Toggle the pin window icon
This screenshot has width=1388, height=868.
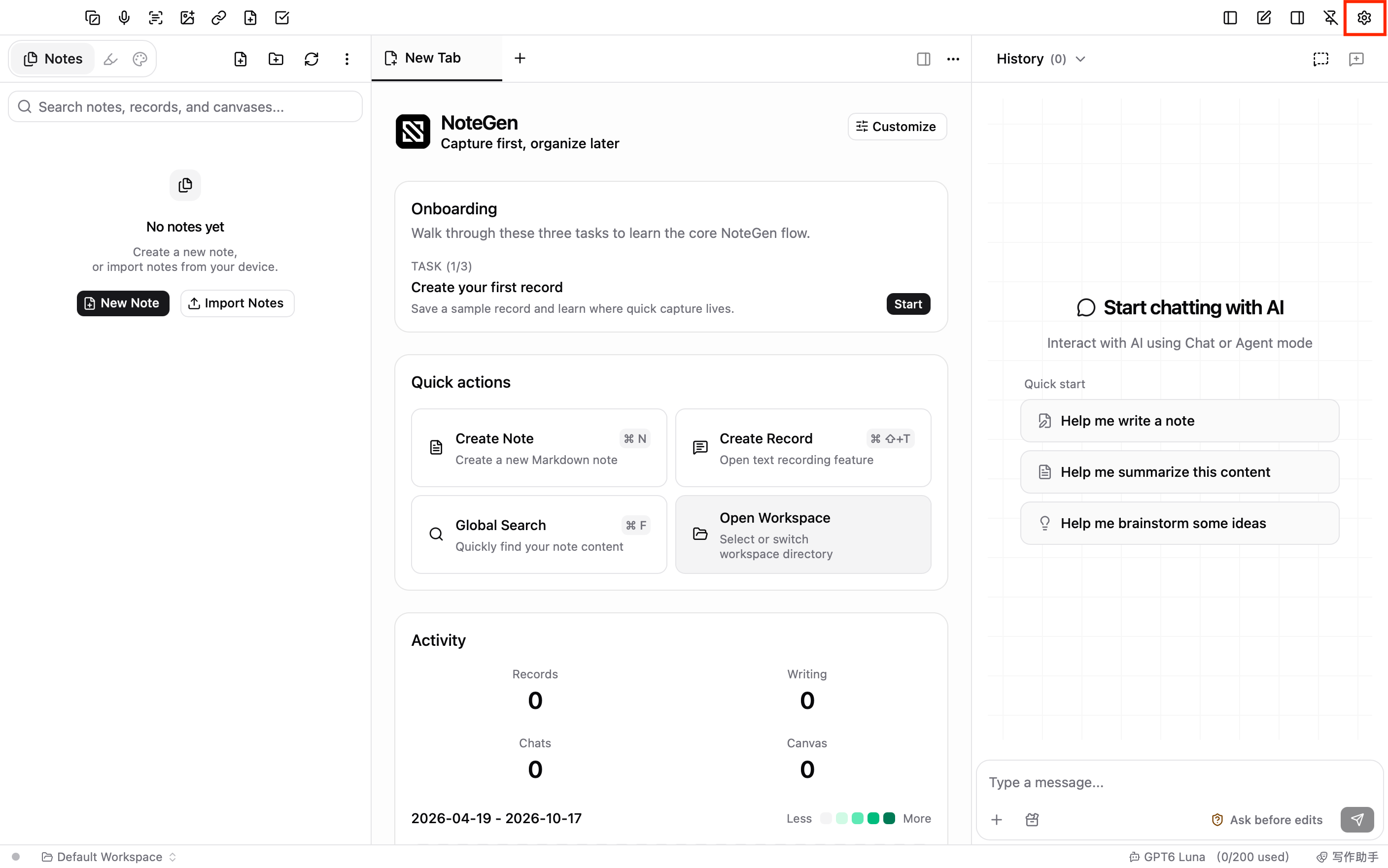(x=1330, y=18)
